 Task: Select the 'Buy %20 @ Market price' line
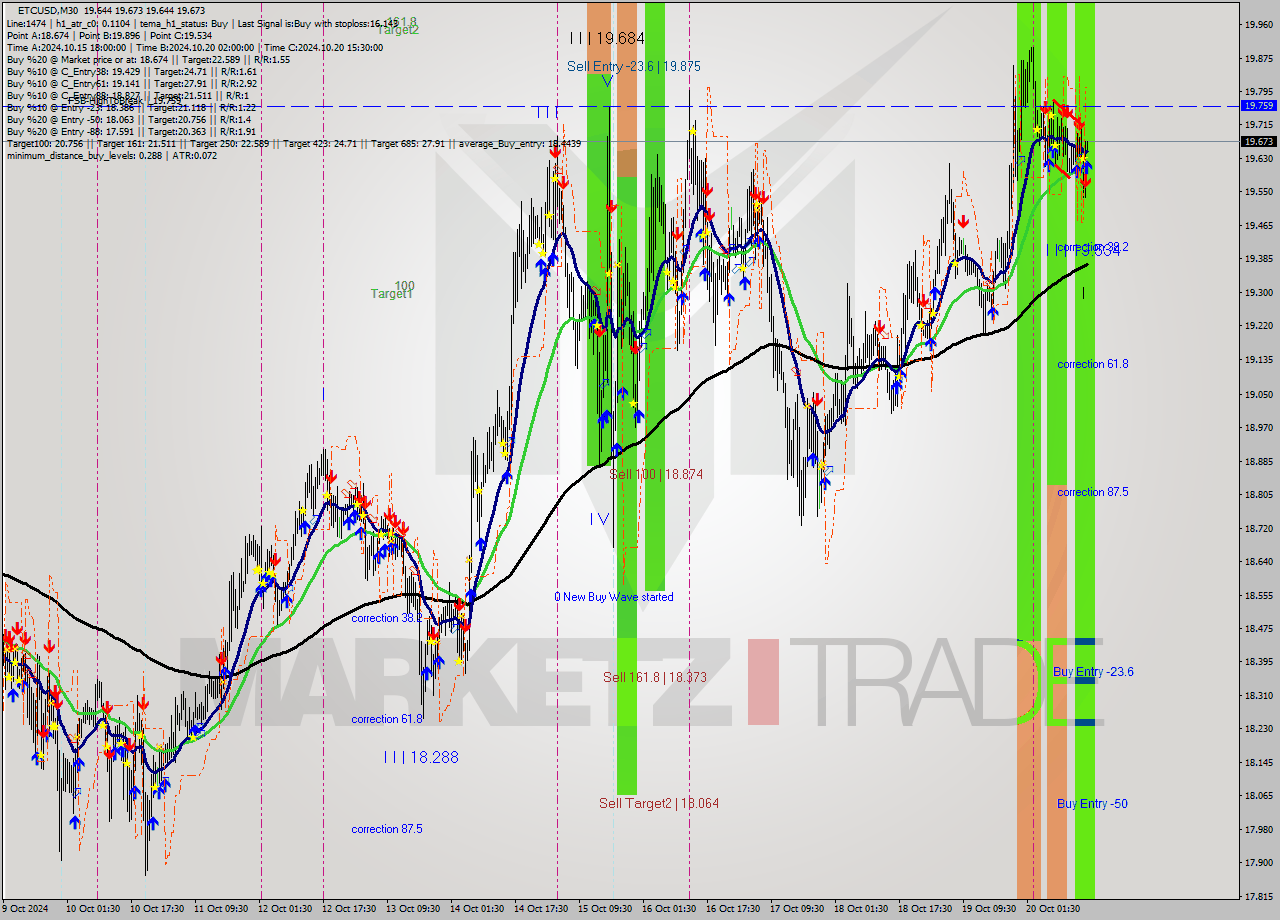coord(148,60)
